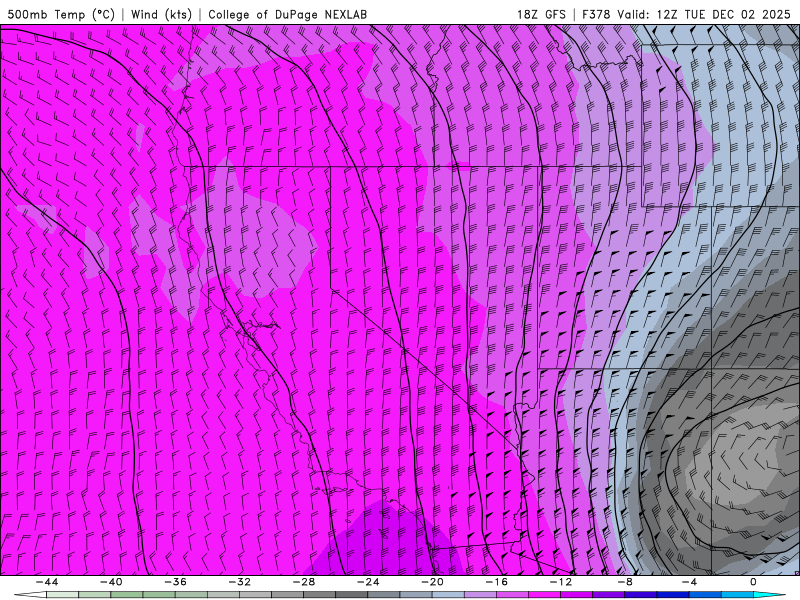This screenshot has height=600, width=800.
Task: Click the "18Z GFS" model run label
Action: tap(541, 14)
